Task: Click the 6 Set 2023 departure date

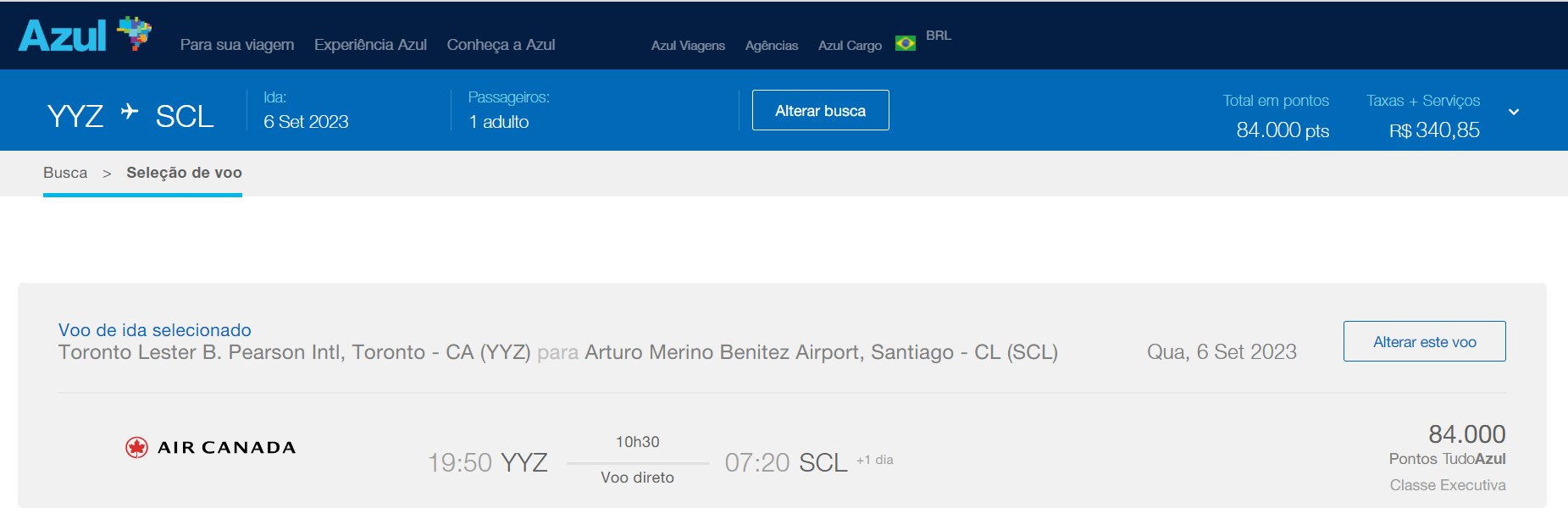Action: (306, 122)
